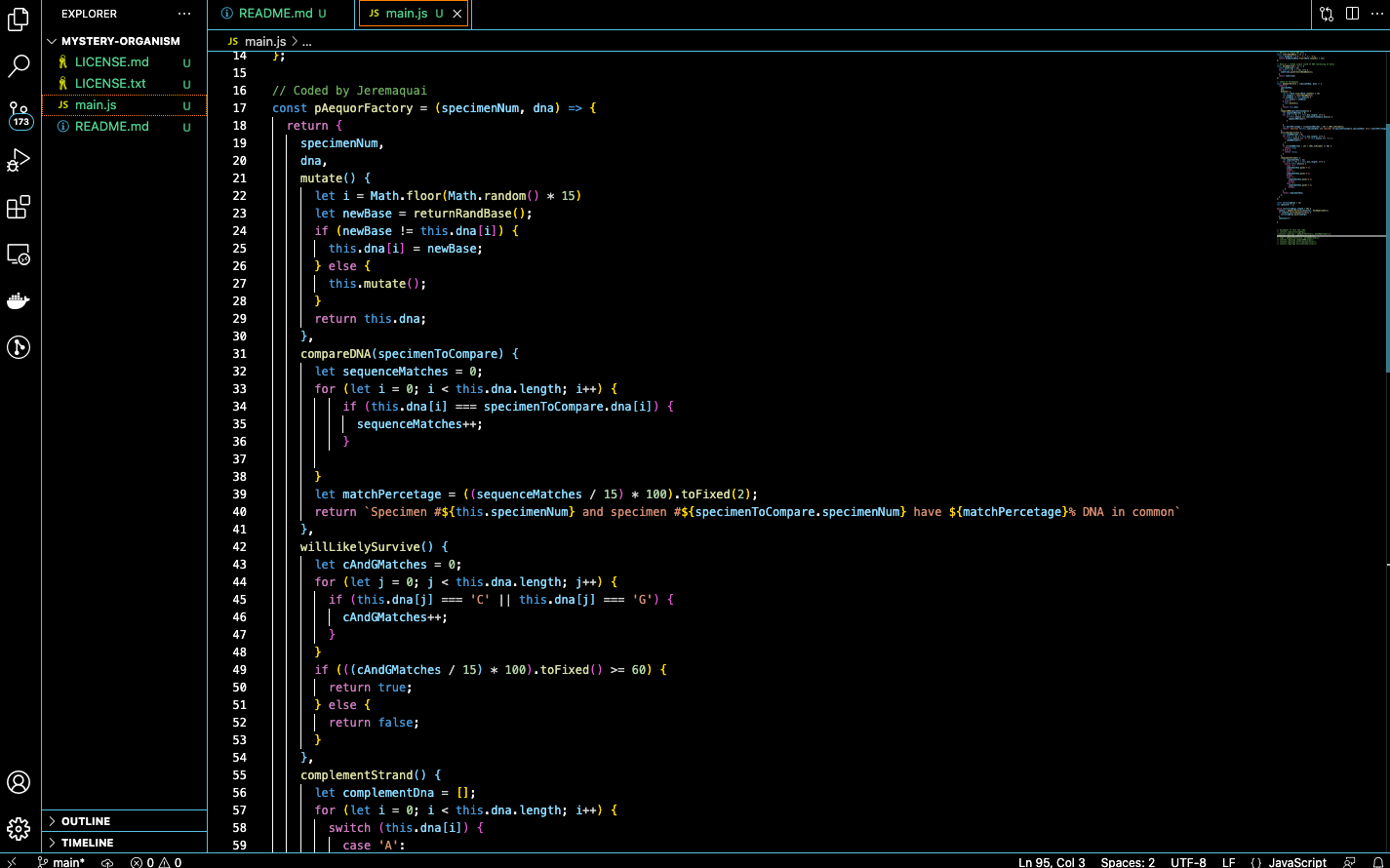Open the remote window indicator in status bar
This screenshot has height=868, width=1390.
click(12, 862)
